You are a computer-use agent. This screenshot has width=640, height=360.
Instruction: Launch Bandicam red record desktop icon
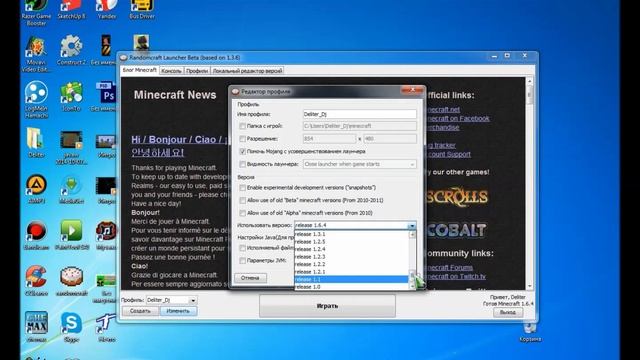(36, 235)
